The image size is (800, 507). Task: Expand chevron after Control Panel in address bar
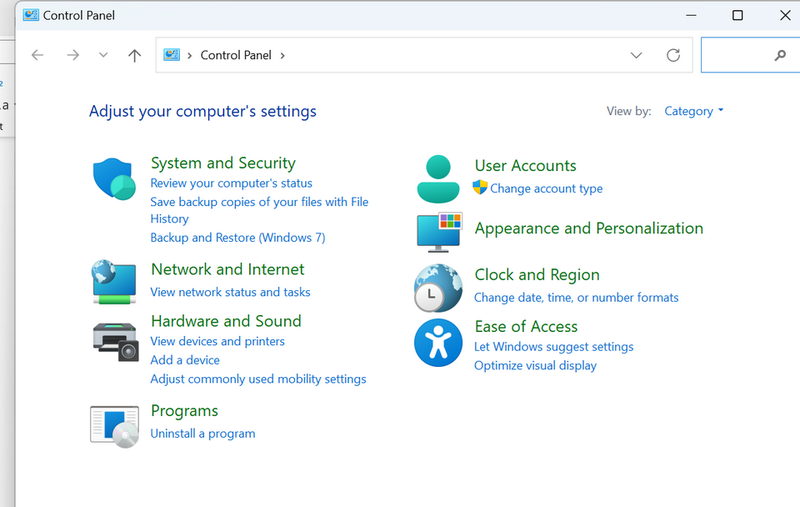(x=282, y=55)
